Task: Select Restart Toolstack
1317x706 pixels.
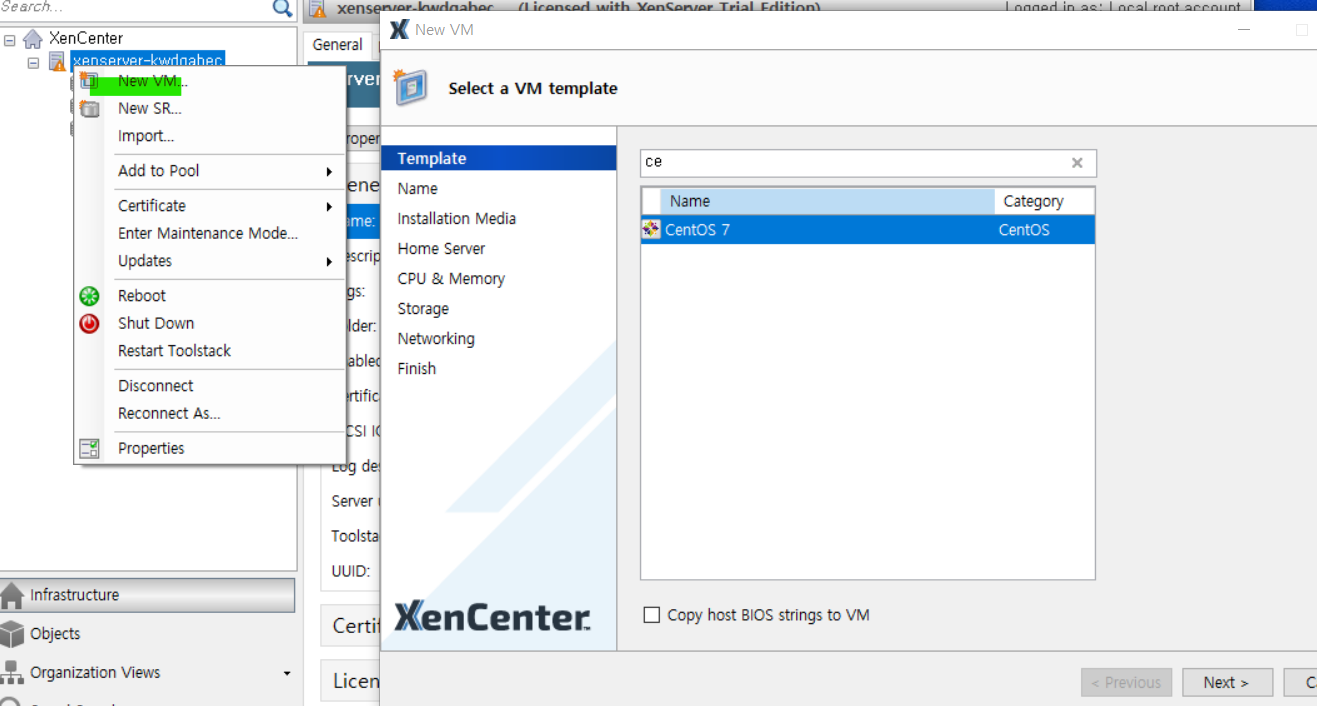Action: (x=174, y=351)
